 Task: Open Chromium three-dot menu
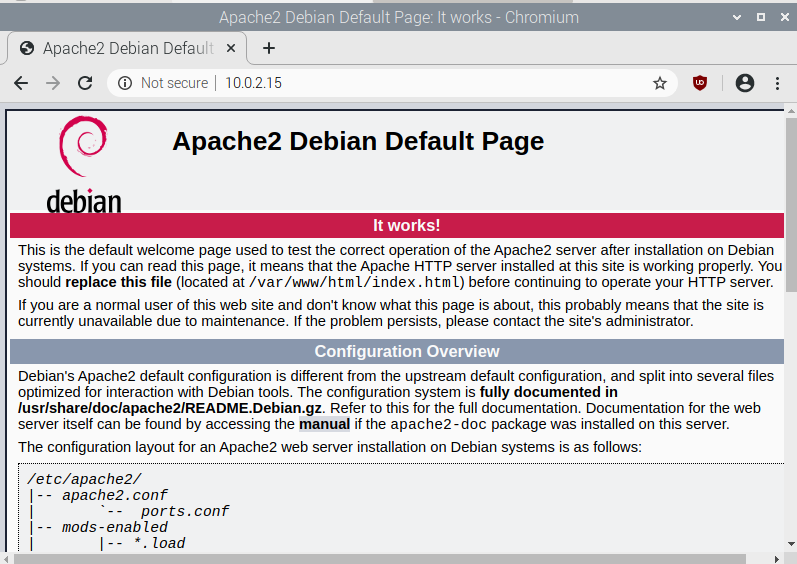click(x=777, y=83)
